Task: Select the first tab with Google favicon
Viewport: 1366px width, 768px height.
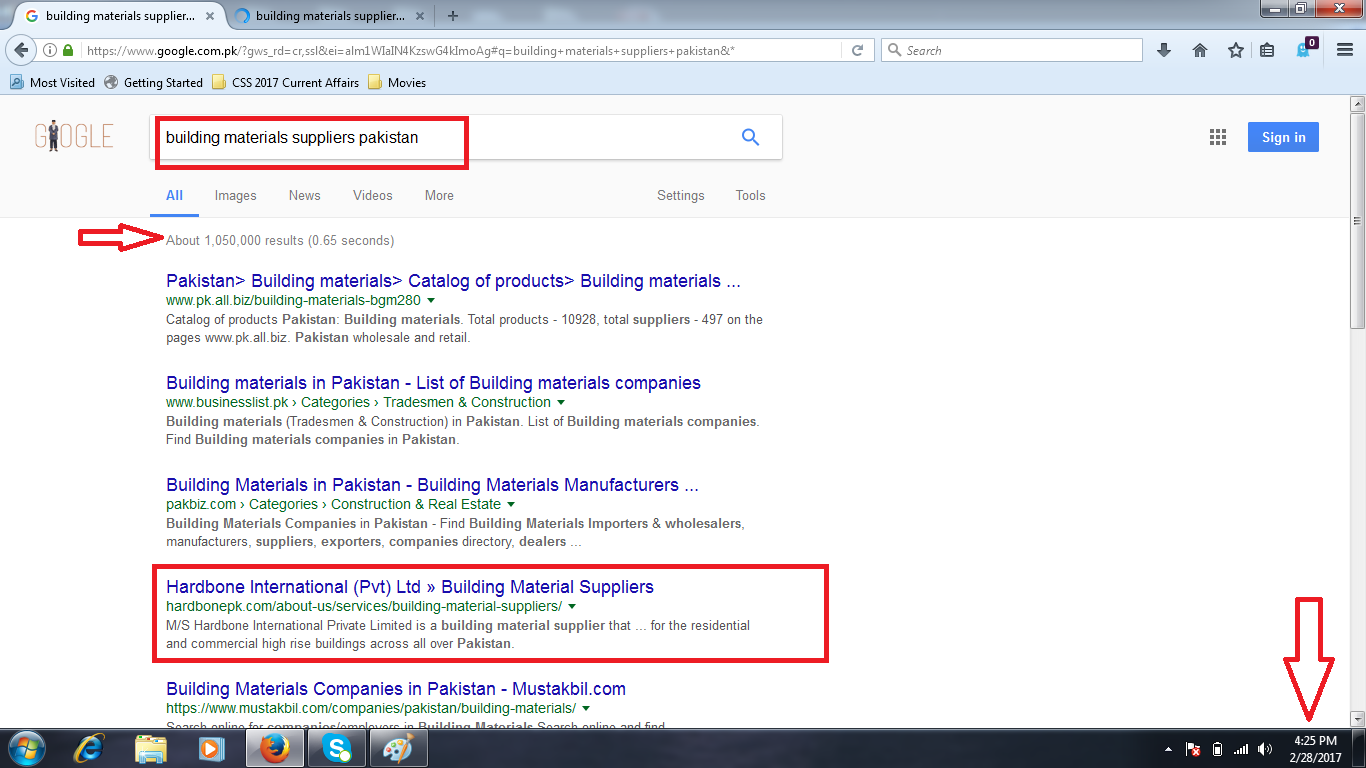Action: pos(120,16)
